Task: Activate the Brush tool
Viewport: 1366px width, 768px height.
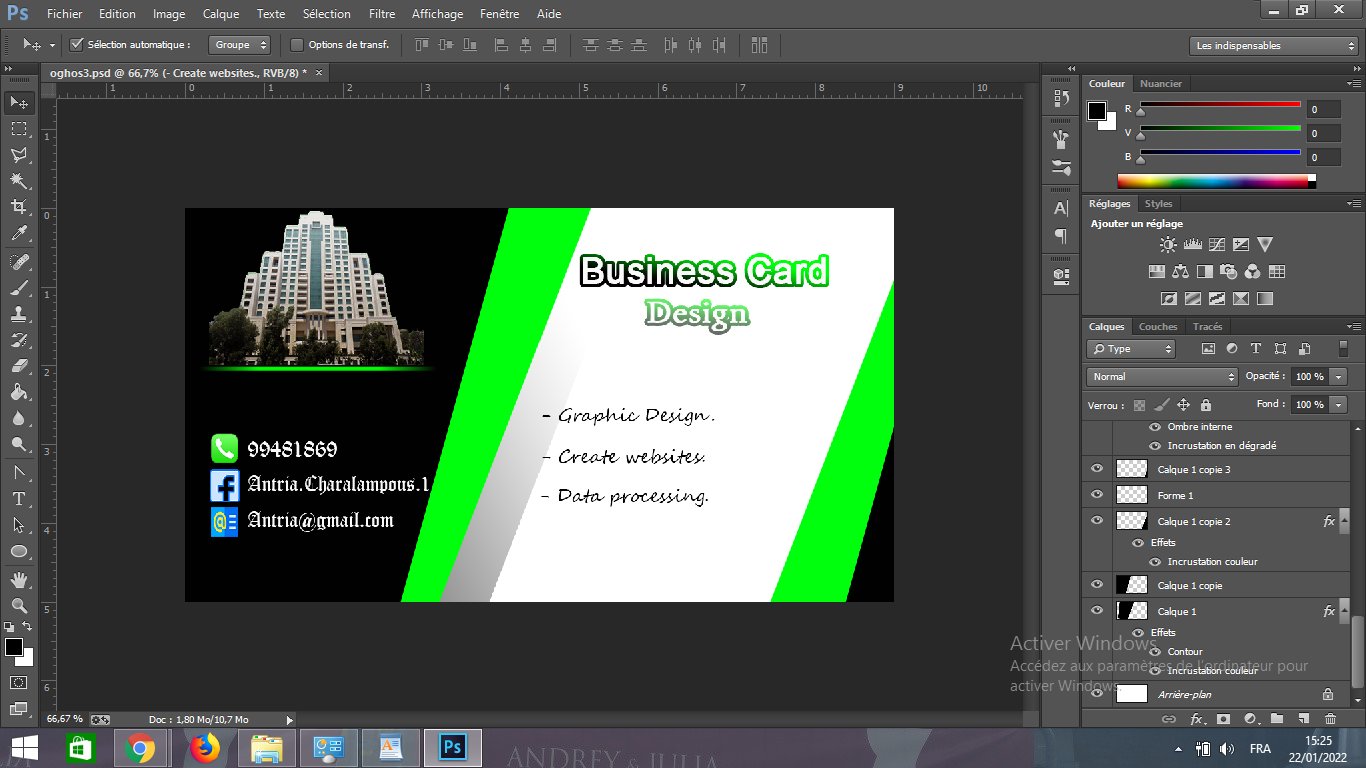Action: pos(18,288)
